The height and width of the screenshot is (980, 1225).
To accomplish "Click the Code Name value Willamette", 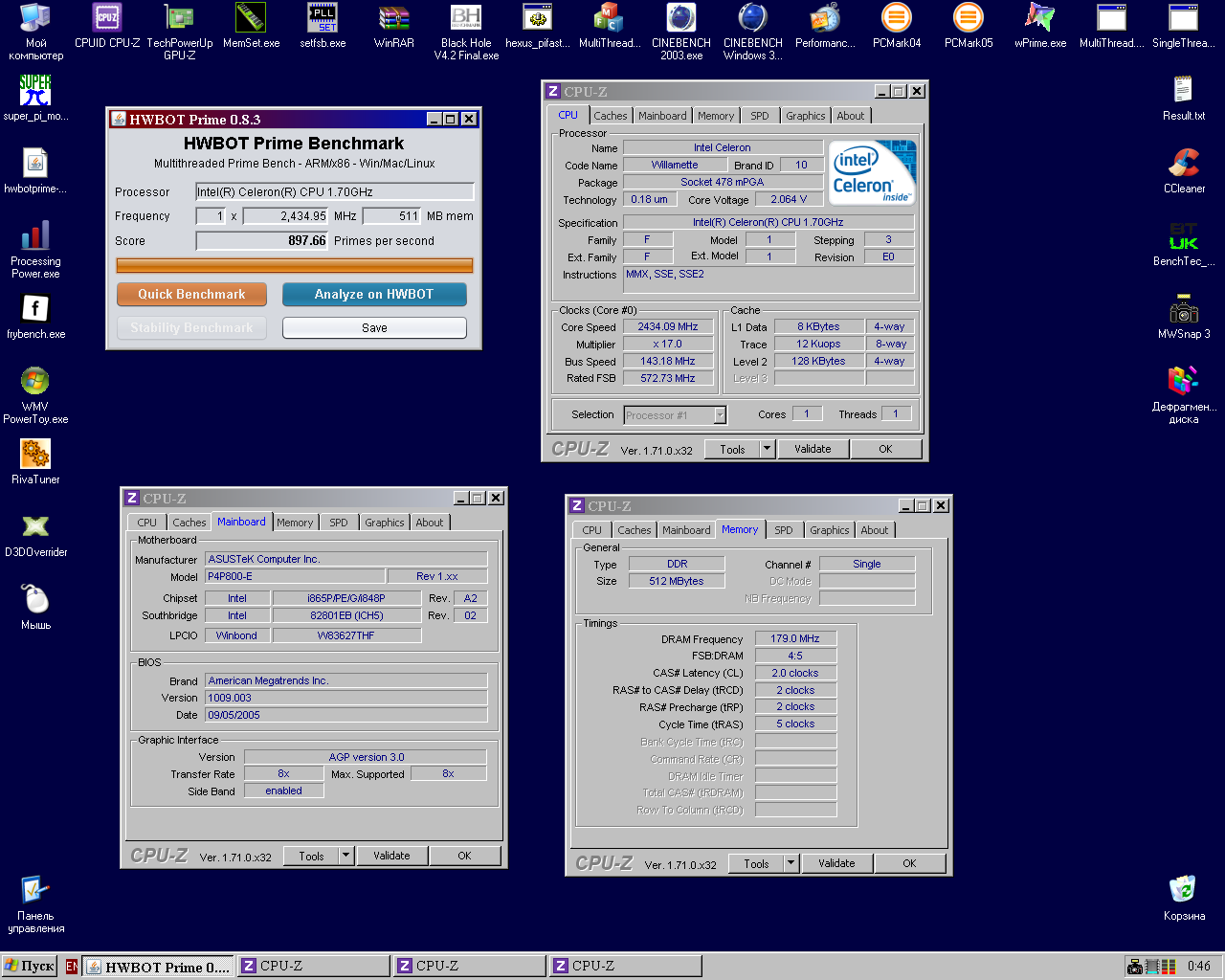I will pyautogui.click(x=675, y=165).
